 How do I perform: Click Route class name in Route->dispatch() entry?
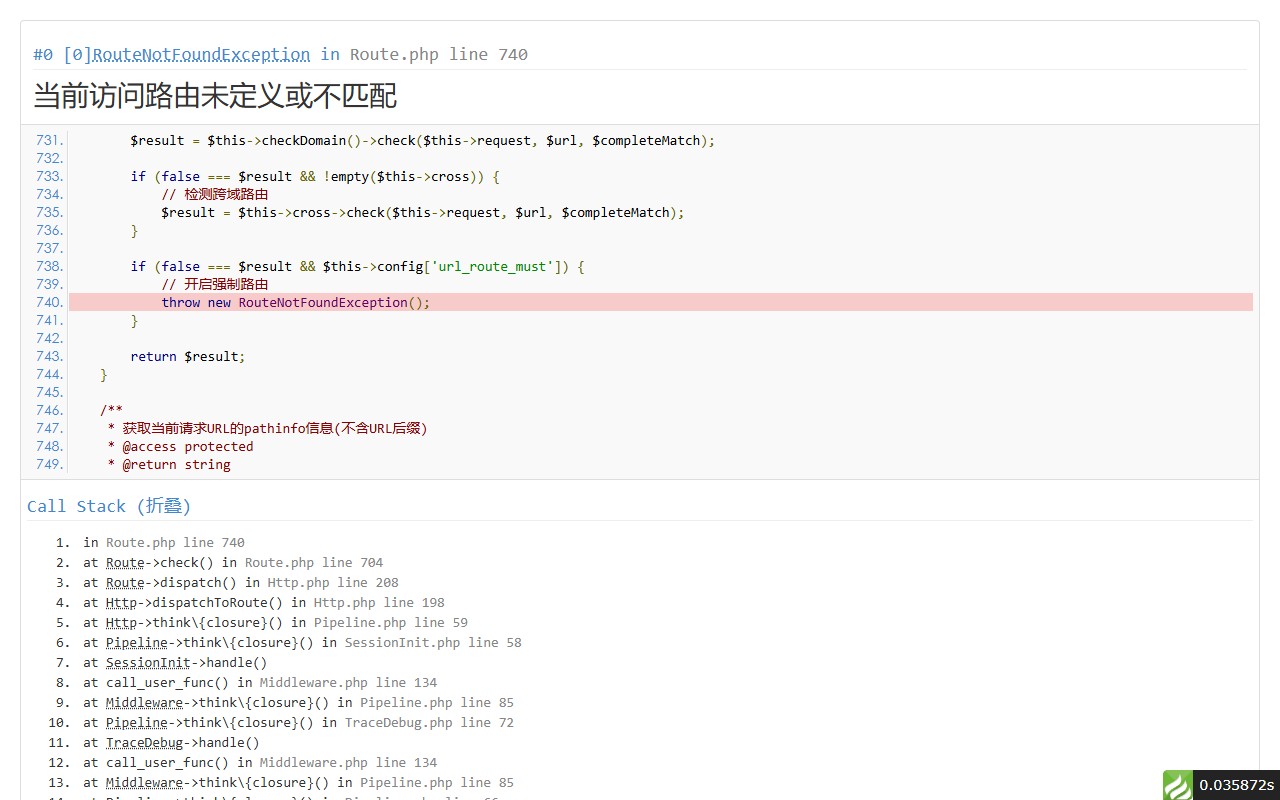[125, 582]
